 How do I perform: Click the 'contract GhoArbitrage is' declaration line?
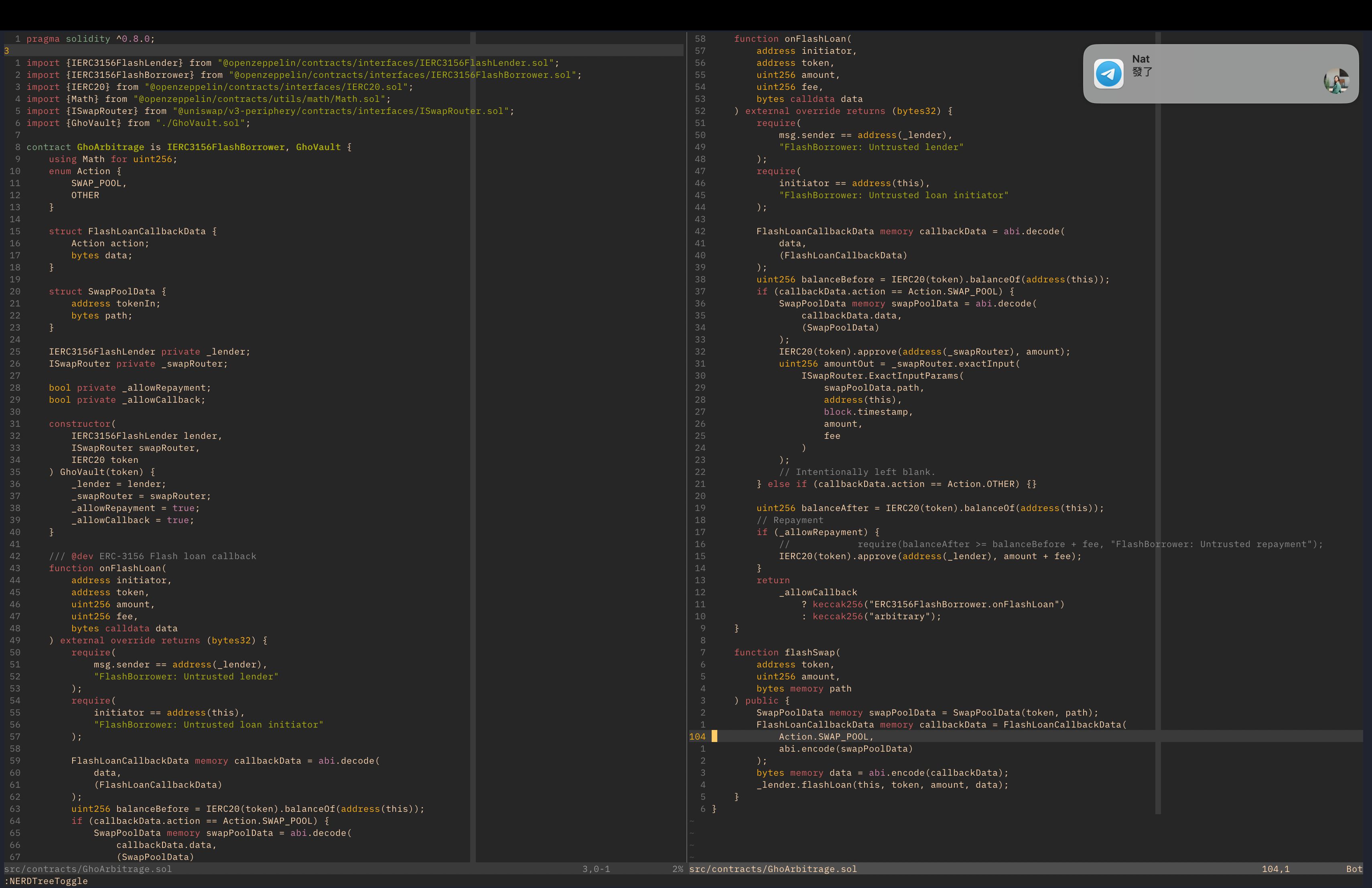(x=189, y=147)
